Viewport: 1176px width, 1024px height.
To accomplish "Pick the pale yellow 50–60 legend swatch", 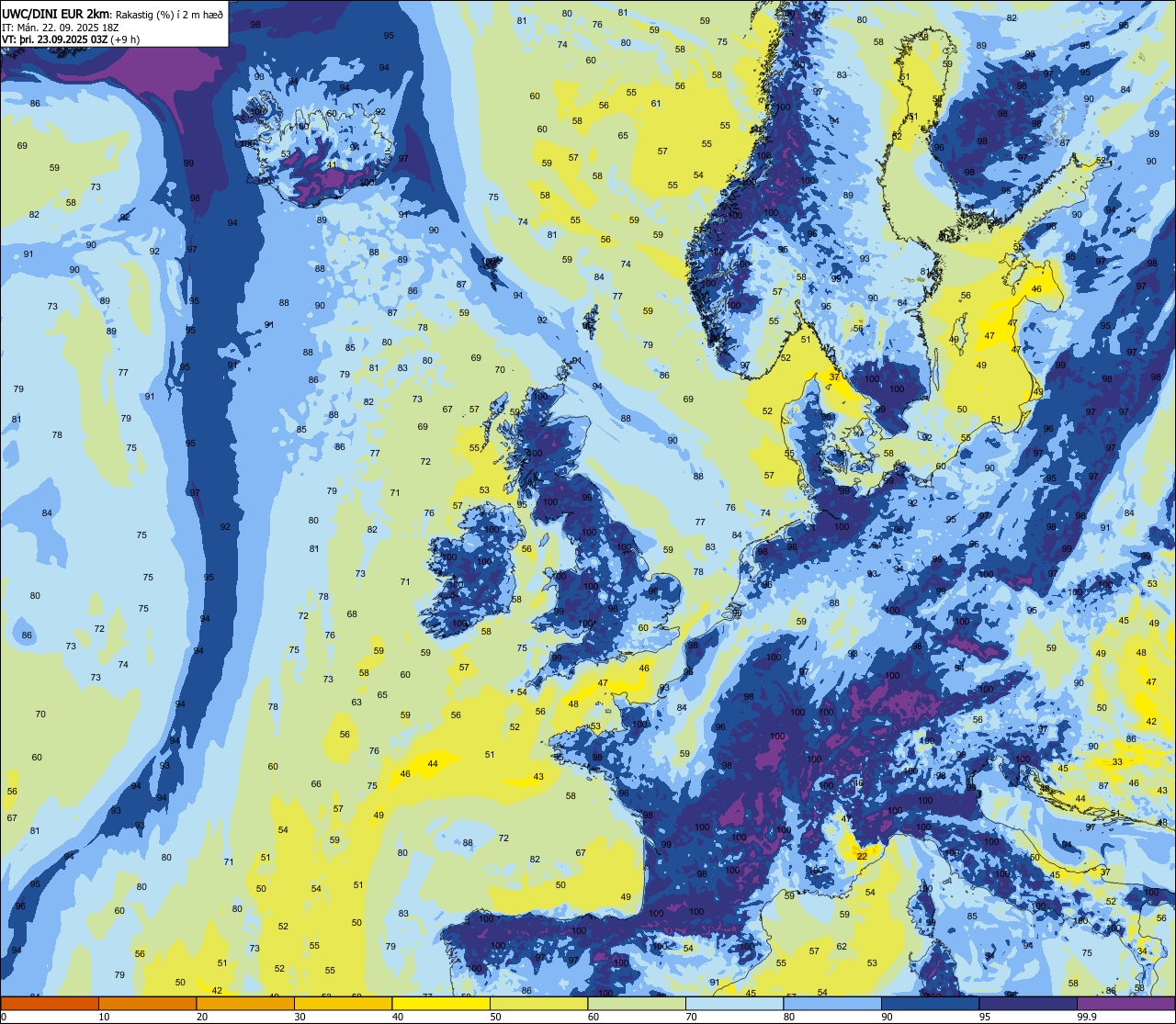I will click(x=538, y=1003).
